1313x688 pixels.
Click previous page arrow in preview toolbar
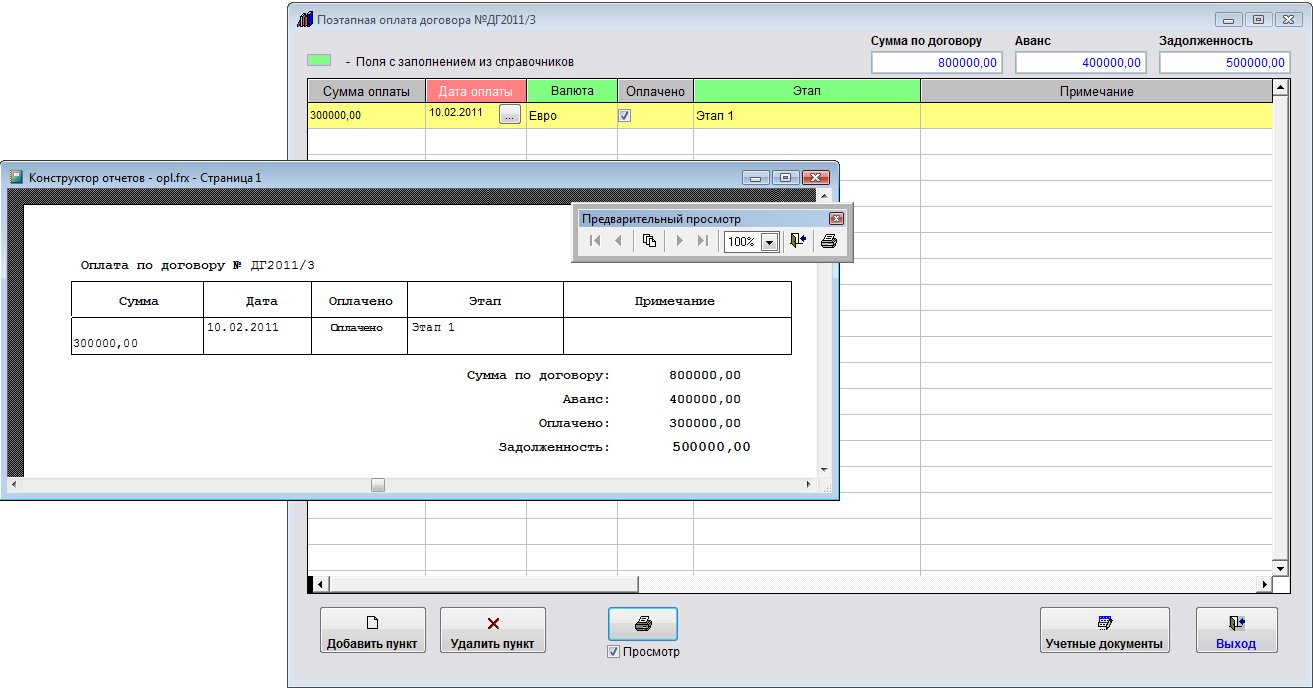618,241
